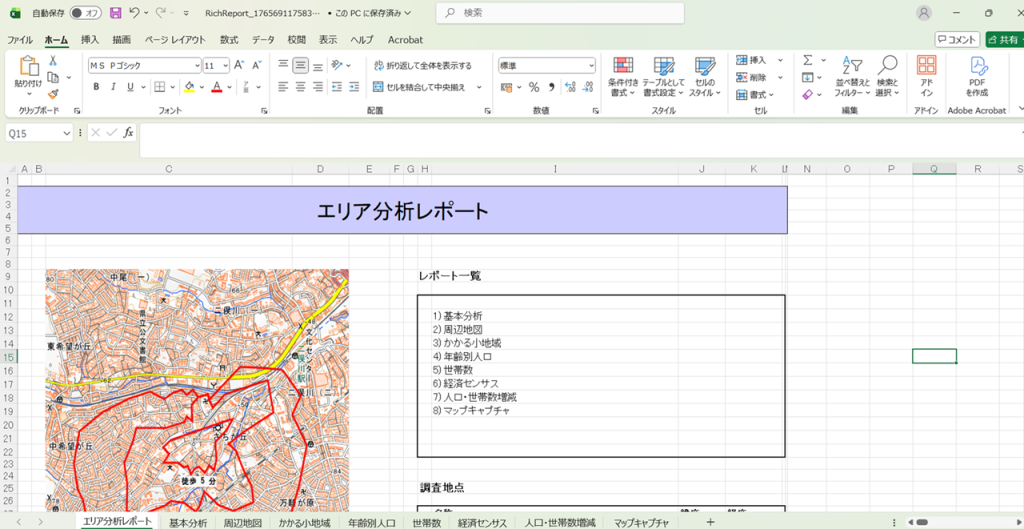Increase font size with large A icon
1024x529 pixels.
(239, 65)
